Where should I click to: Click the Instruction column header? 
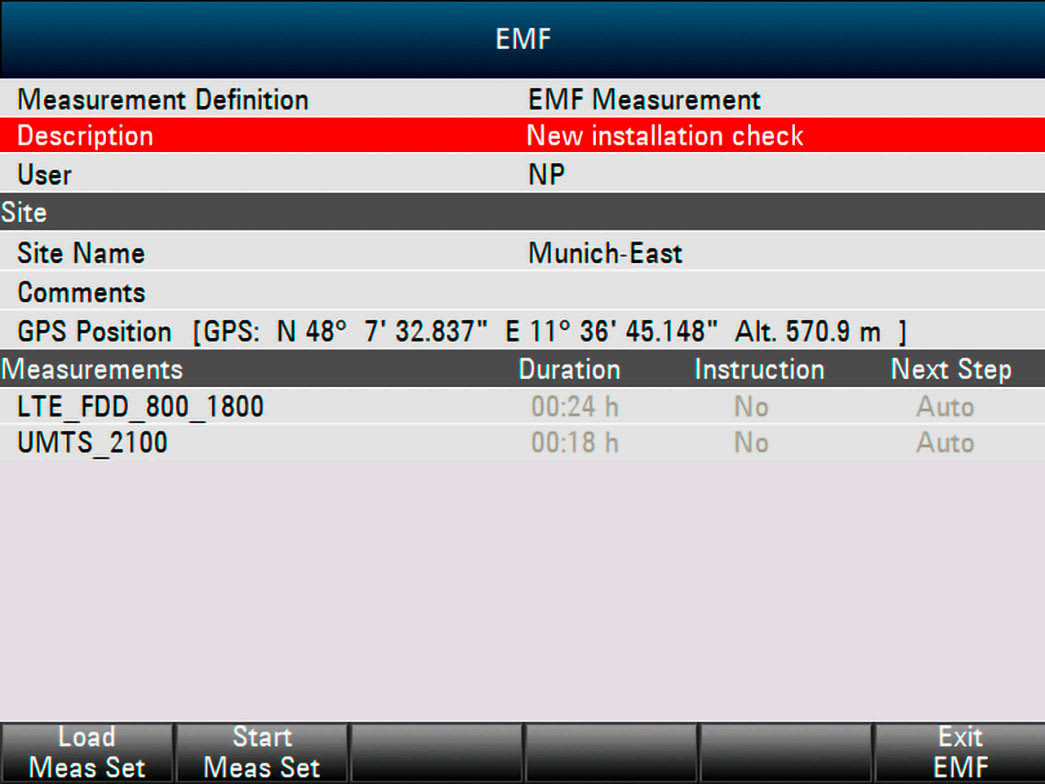click(759, 369)
